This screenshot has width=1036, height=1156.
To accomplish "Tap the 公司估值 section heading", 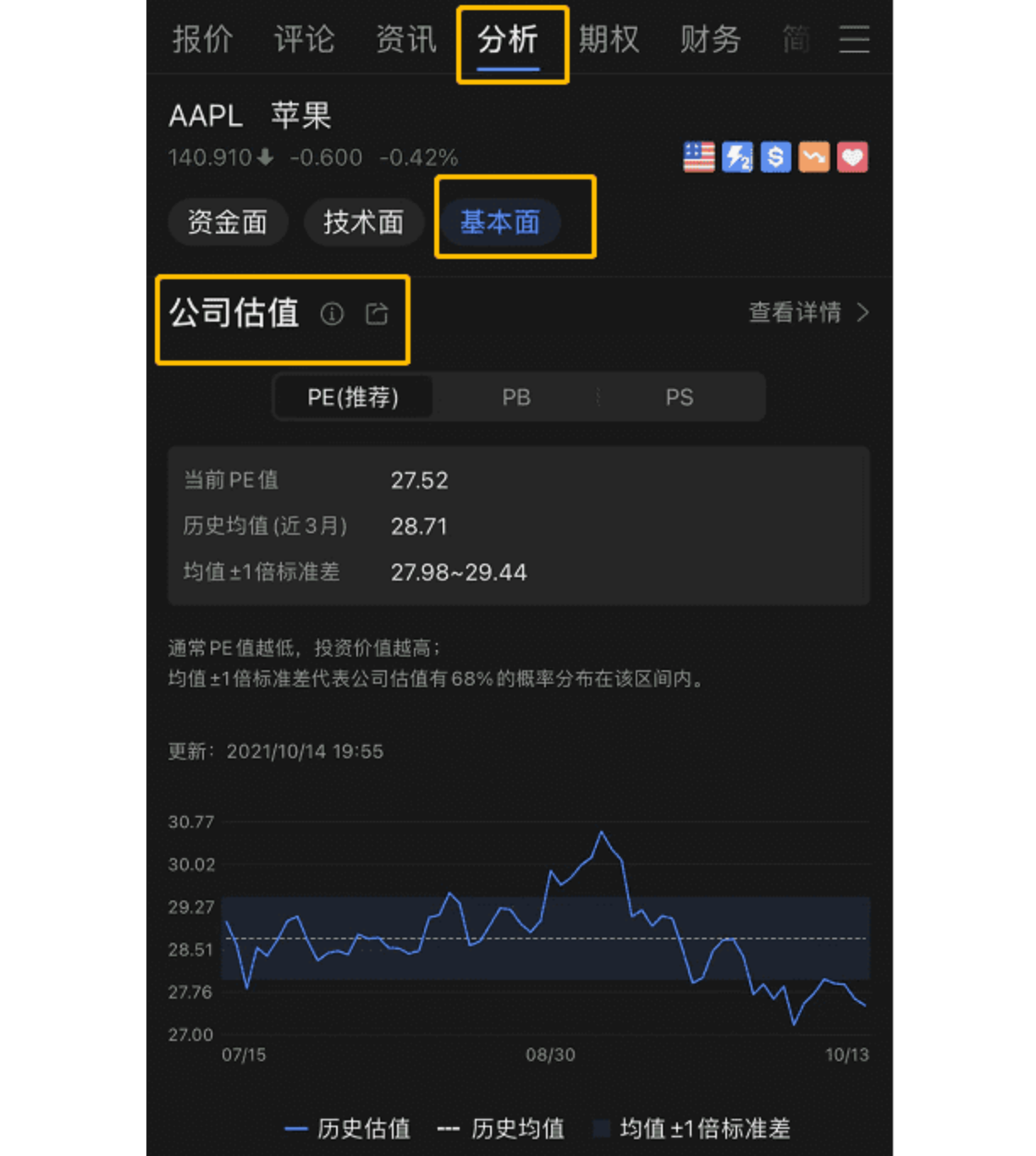I will click(234, 312).
